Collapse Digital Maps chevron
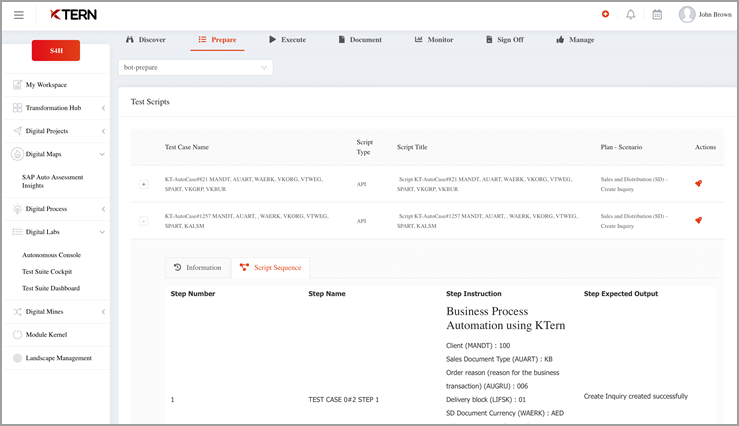 click(x=102, y=154)
